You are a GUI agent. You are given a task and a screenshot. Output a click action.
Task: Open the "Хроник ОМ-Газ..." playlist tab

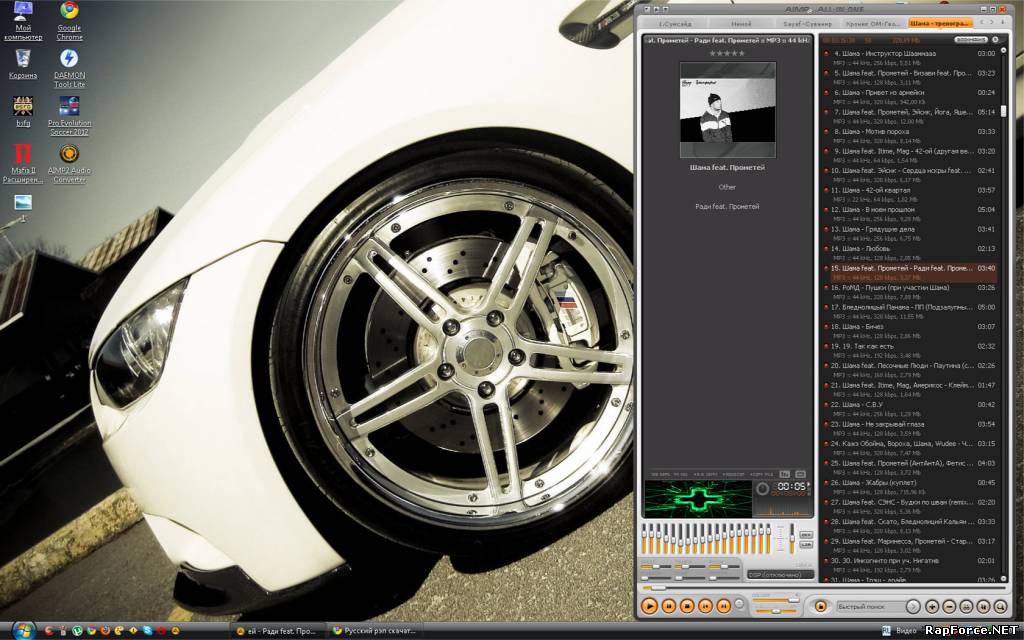873,24
